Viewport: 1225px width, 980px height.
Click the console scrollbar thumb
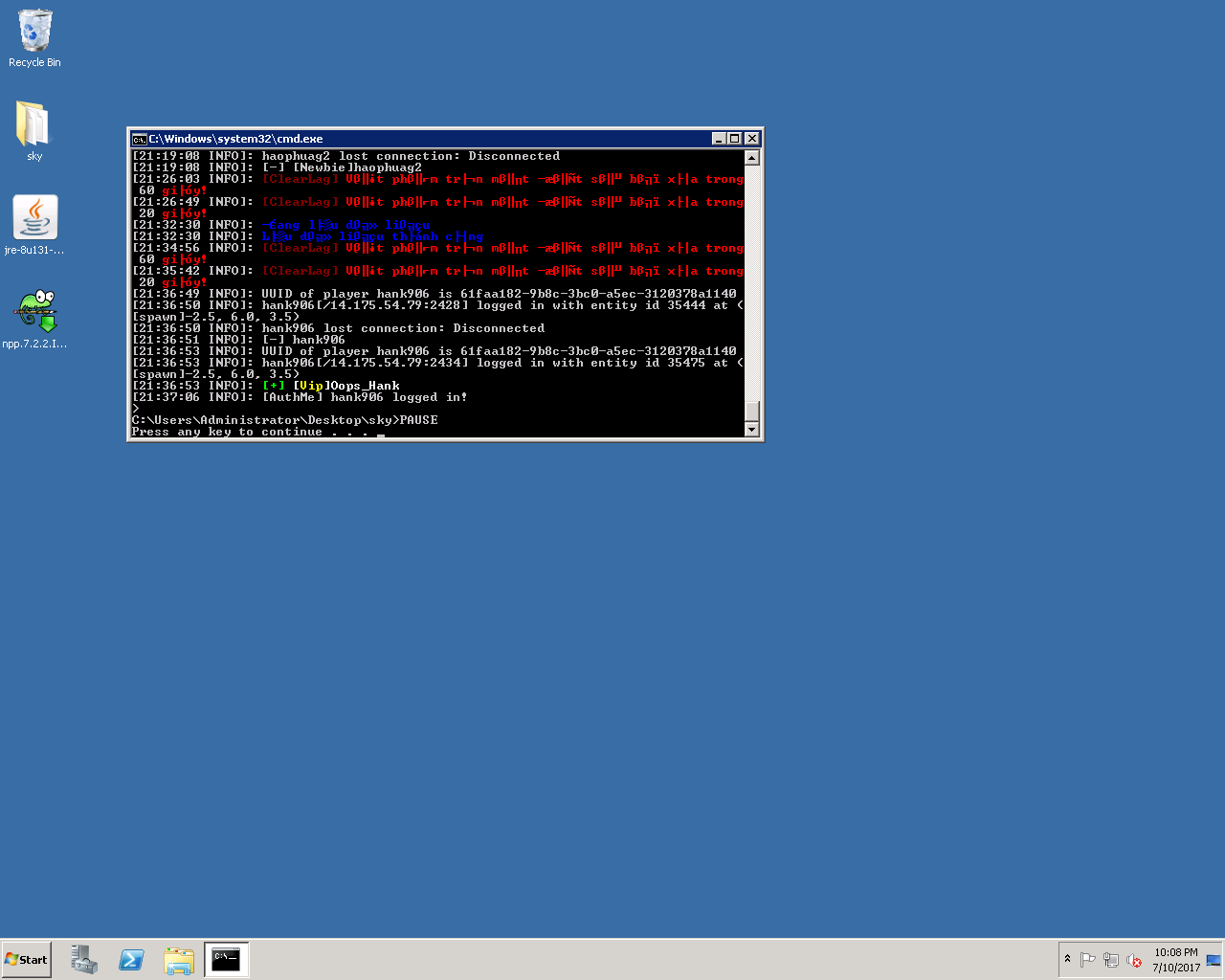coord(752,412)
